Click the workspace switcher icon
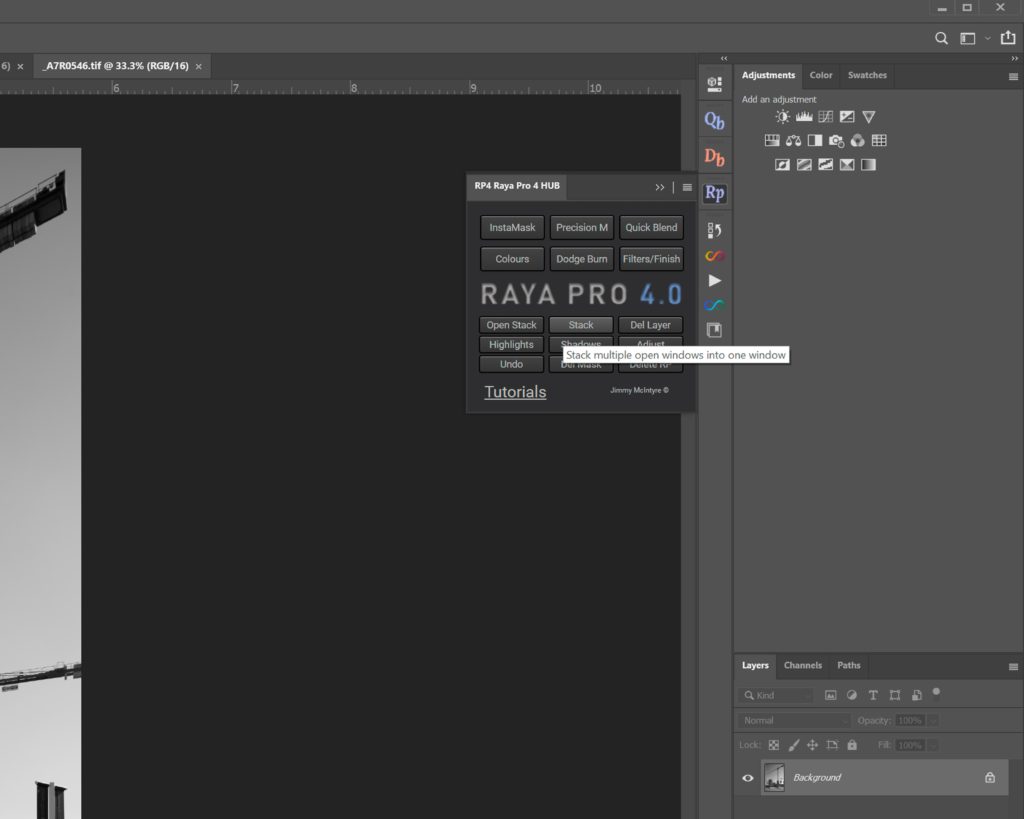 (968, 39)
